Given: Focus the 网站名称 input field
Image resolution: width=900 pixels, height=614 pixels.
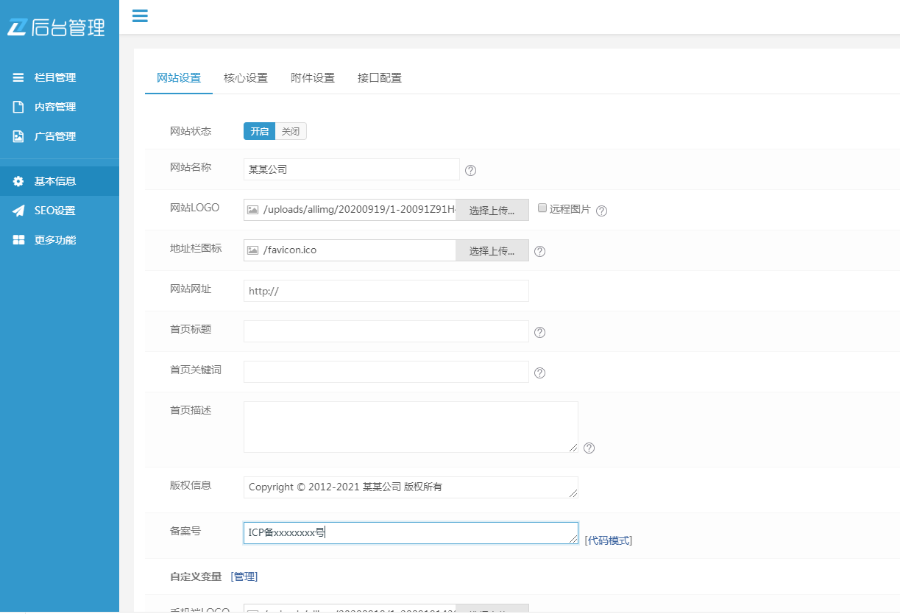Looking at the screenshot, I should [x=351, y=169].
